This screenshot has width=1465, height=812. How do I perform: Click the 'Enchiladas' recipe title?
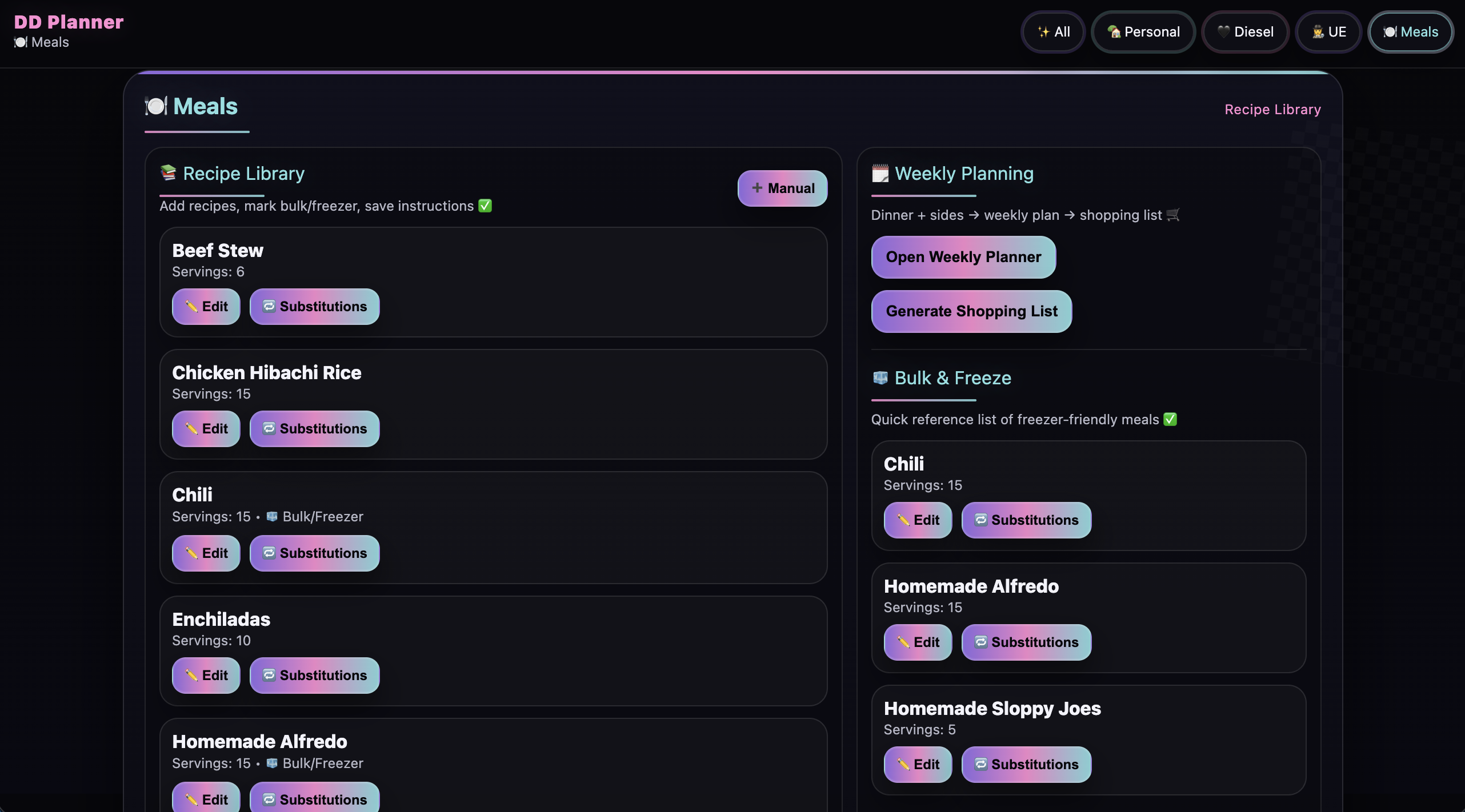tap(221, 620)
